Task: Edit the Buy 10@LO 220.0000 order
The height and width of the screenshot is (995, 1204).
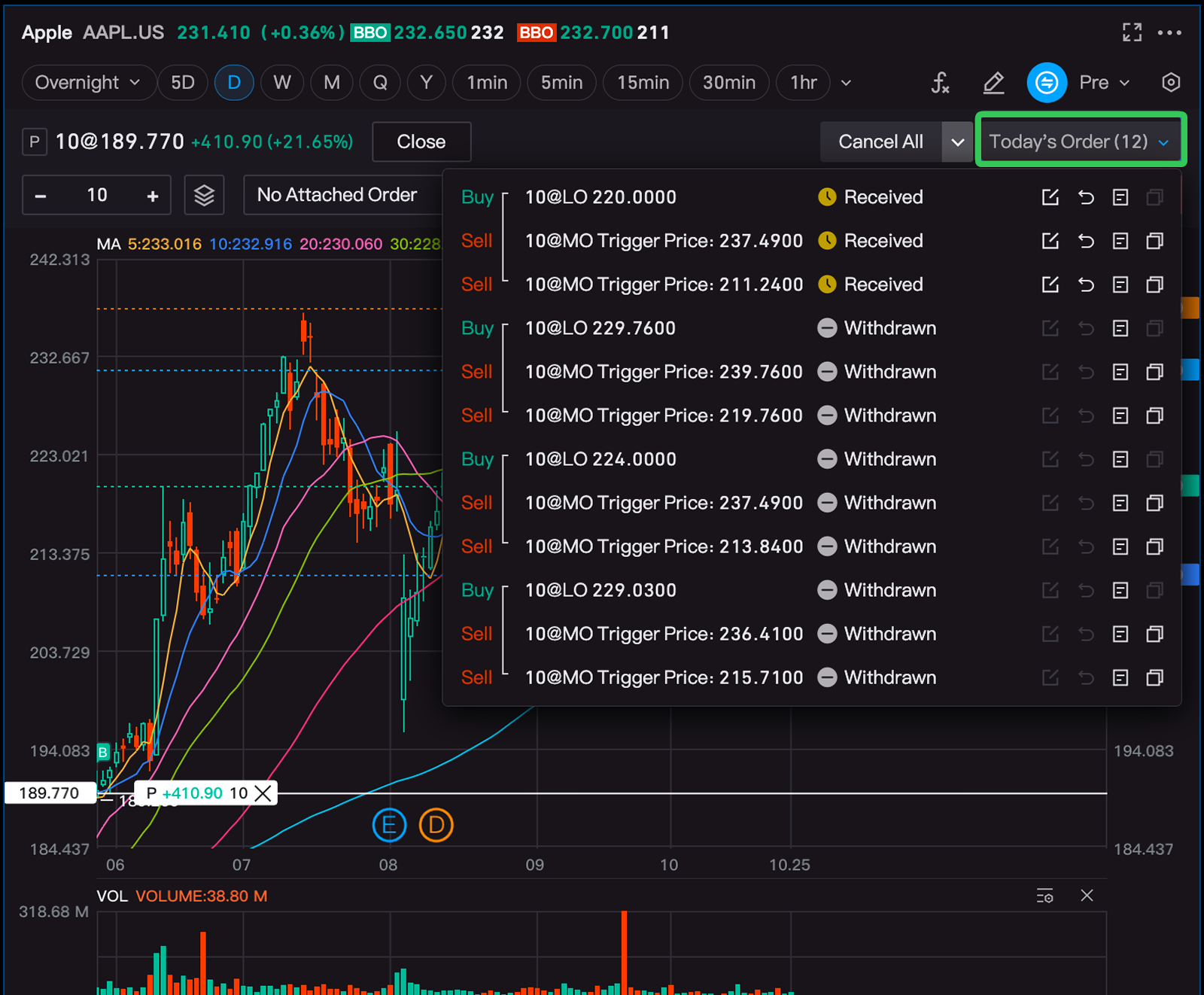Action: coord(1050,197)
